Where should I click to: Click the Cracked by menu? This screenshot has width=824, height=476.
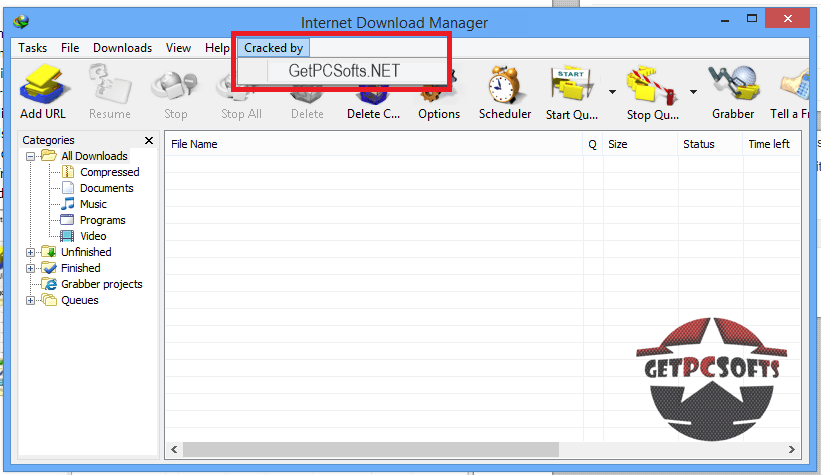tap(273, 48)
